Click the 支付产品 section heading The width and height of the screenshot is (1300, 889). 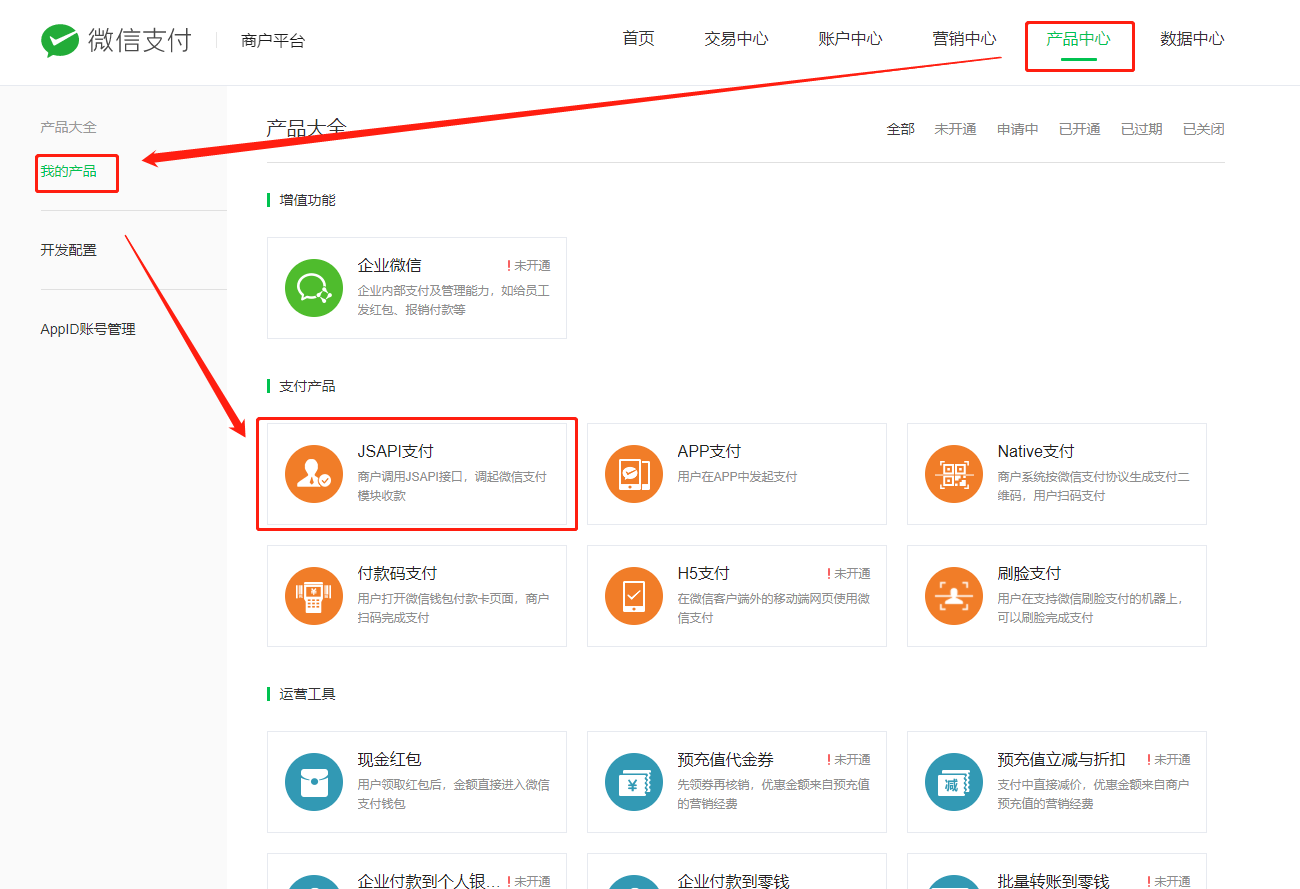(x=307, y=386)
